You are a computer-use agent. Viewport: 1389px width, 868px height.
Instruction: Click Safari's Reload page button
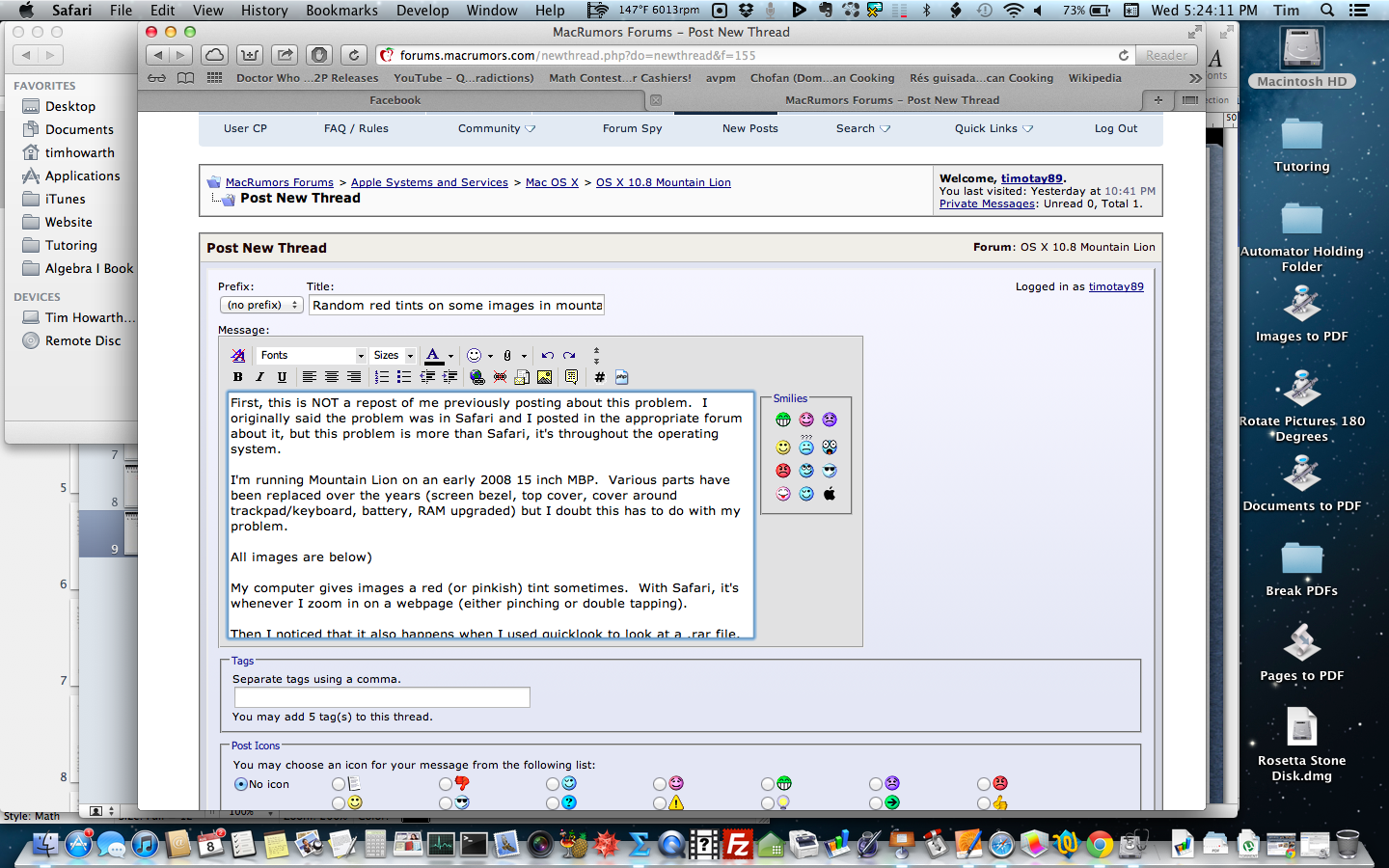354,55
